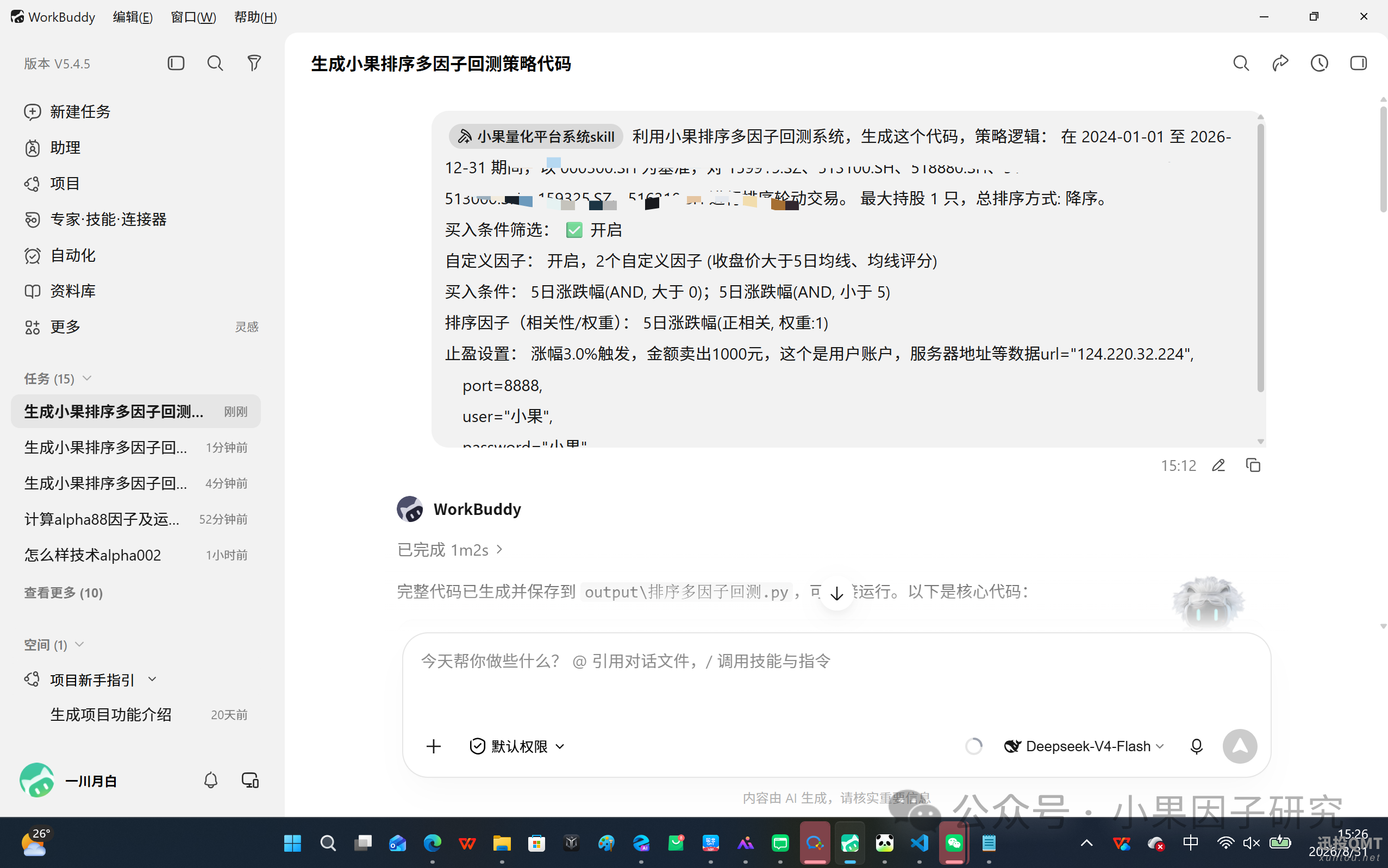Select the task dated 4分钟前
The width and height of the screenshot is (1388, 868).
[x=135, y=483]
